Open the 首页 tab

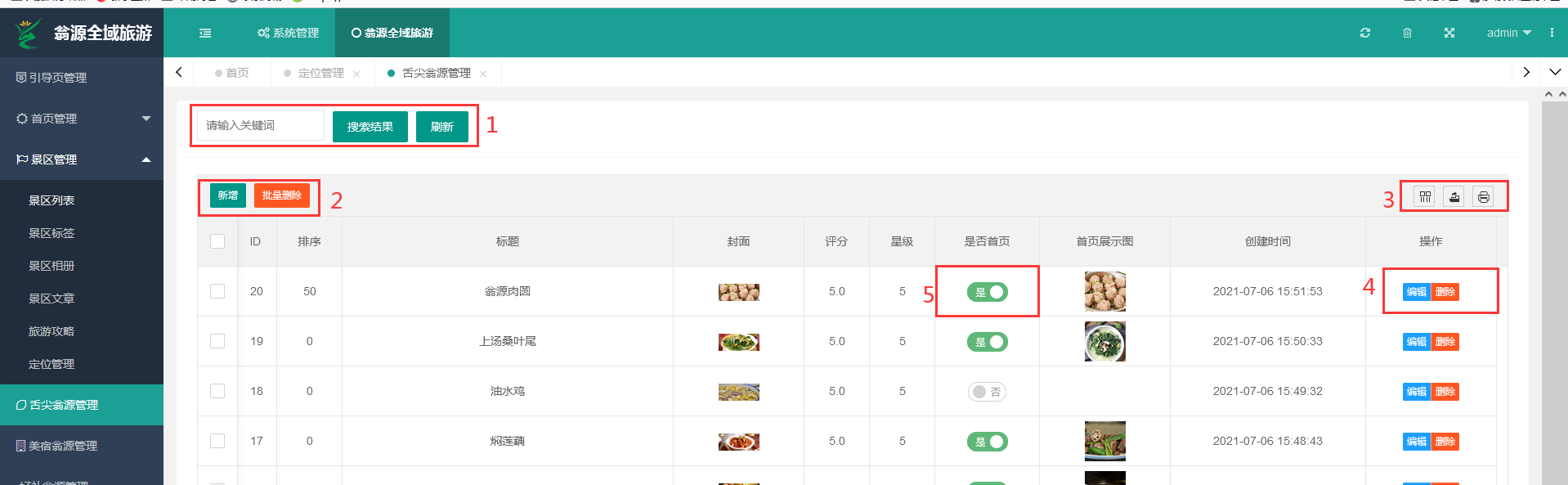tap(232, 73)
